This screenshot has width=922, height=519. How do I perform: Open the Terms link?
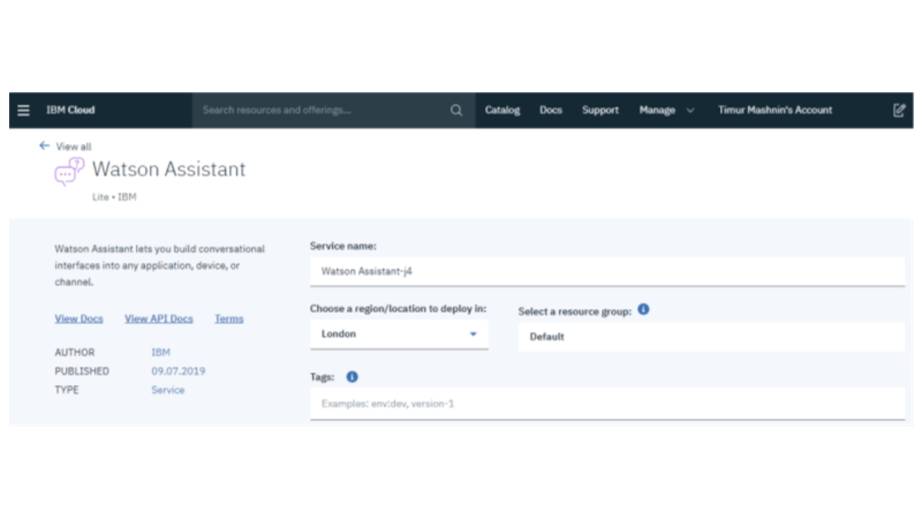coord(229,319)
